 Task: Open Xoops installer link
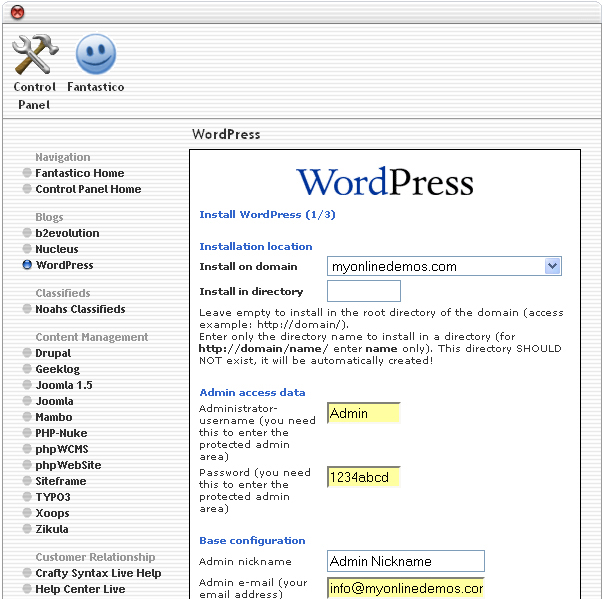coord(52,513)
